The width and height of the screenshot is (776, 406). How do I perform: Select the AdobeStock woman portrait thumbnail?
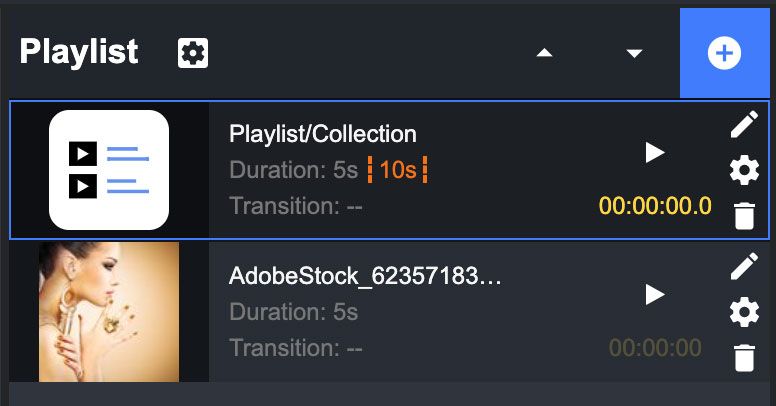[109, 311]
